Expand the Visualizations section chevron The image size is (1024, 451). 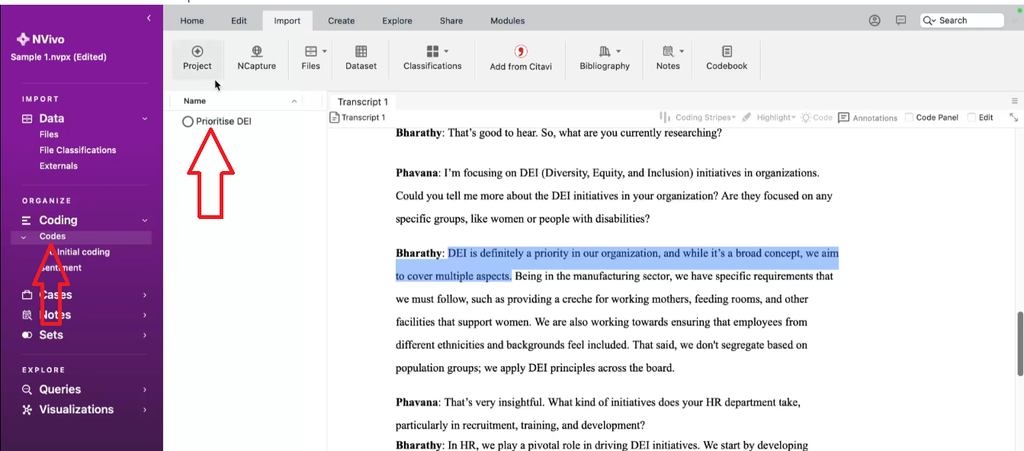point(145,410)
